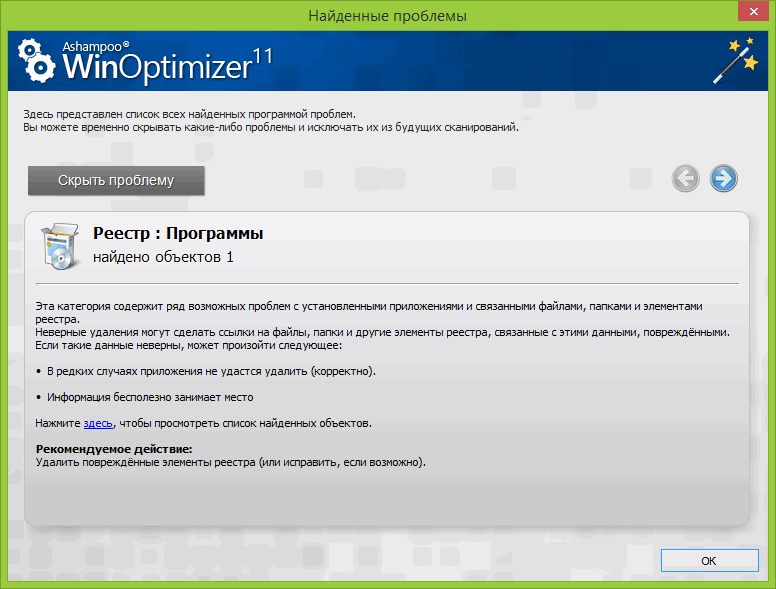Screen dimensions: 776x589
Task: Click the Ashampoo gears logo icon
Action: (34, 60)
